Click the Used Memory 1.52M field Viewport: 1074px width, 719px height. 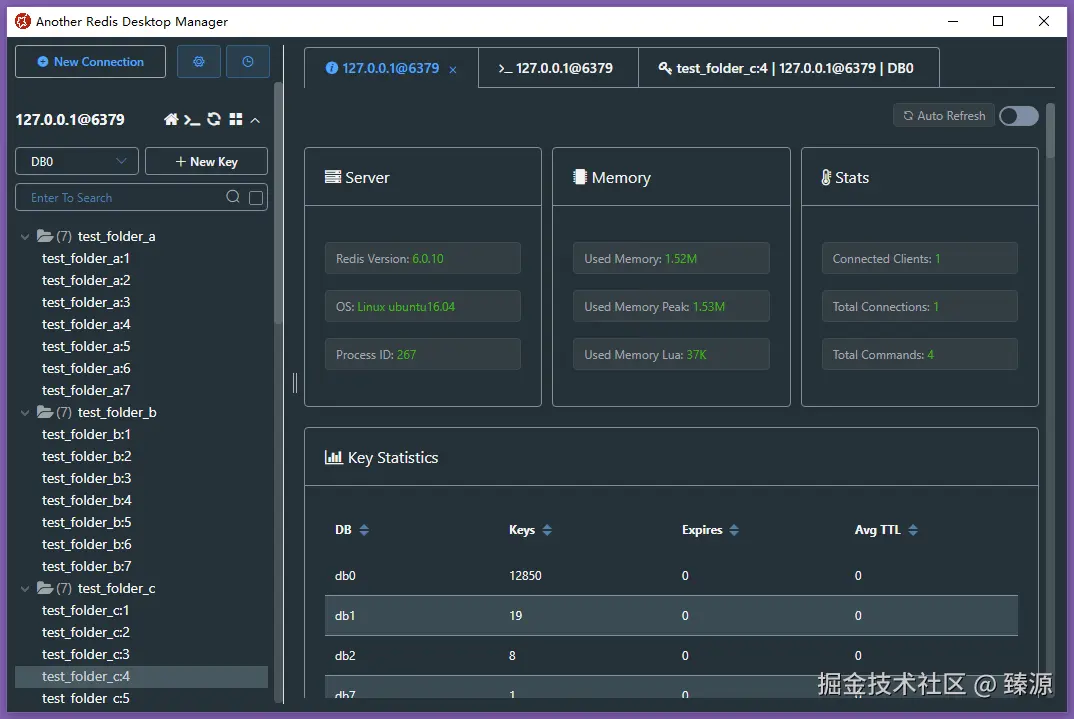tap(671, 258)
